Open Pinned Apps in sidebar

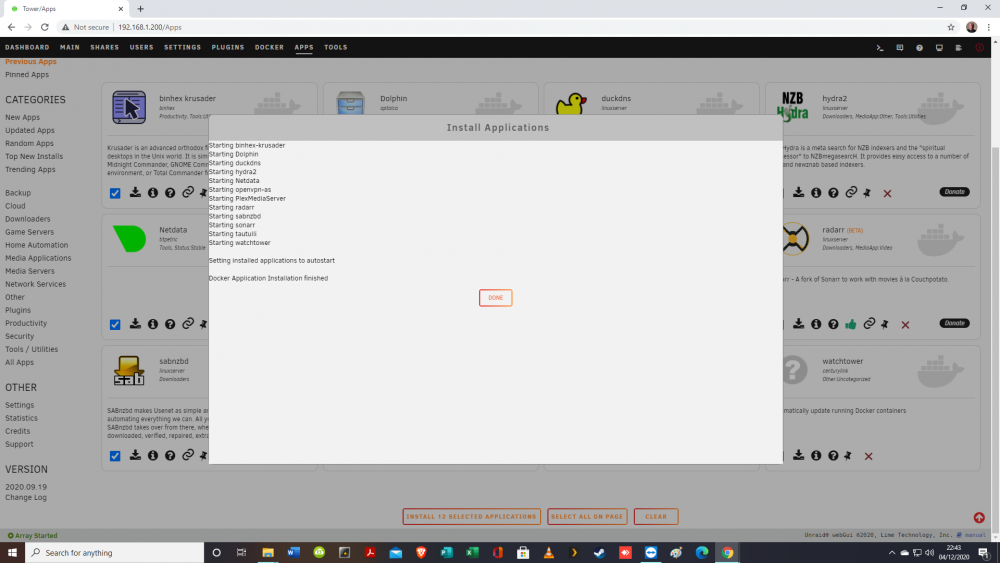pyautogui.click(x=27, y=75)
